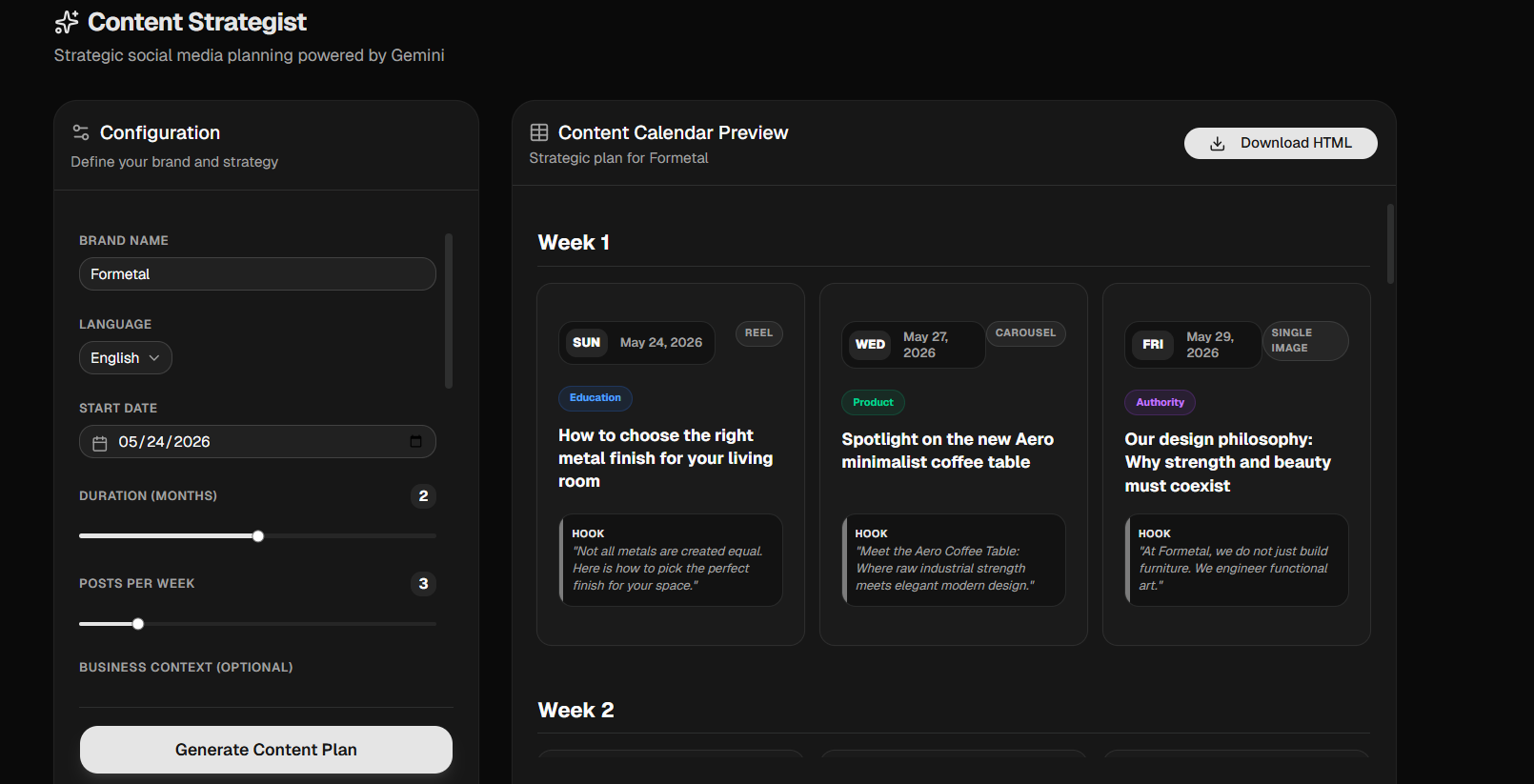Screen dimensions: 1534x784
Task: Click the sparkle icon beside Content Strategist
Action: tap(67, 22)
